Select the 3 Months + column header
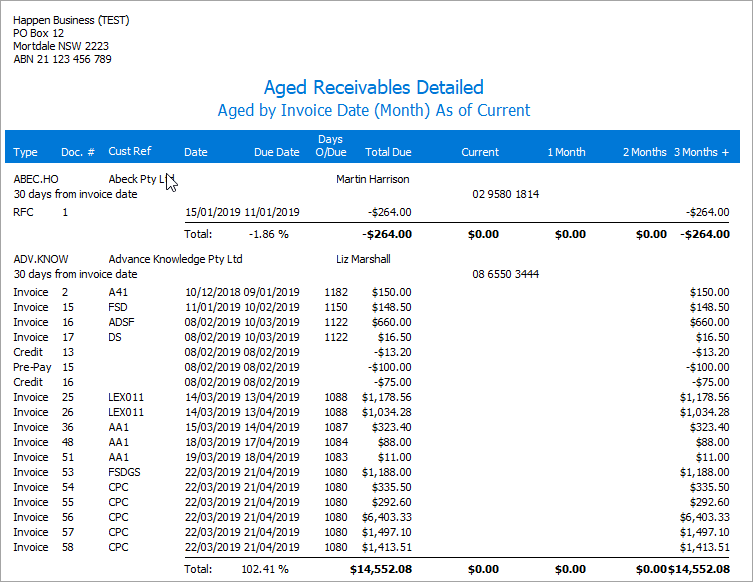The image size is (753, 582). click(x=701, y=152)
